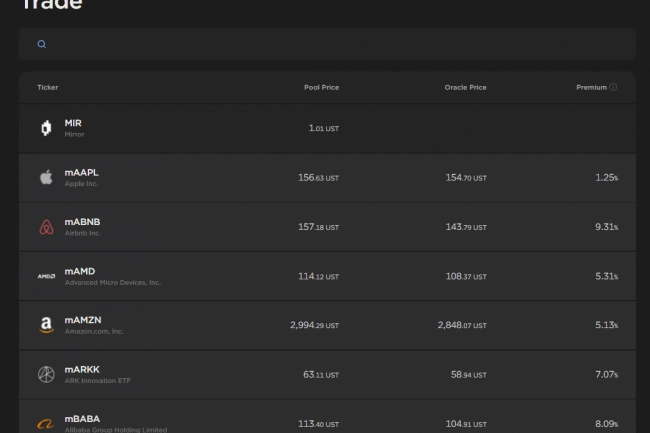Click the Oracle Price column header
This screenshot has width=650, height=433.
tap(465, 87)
